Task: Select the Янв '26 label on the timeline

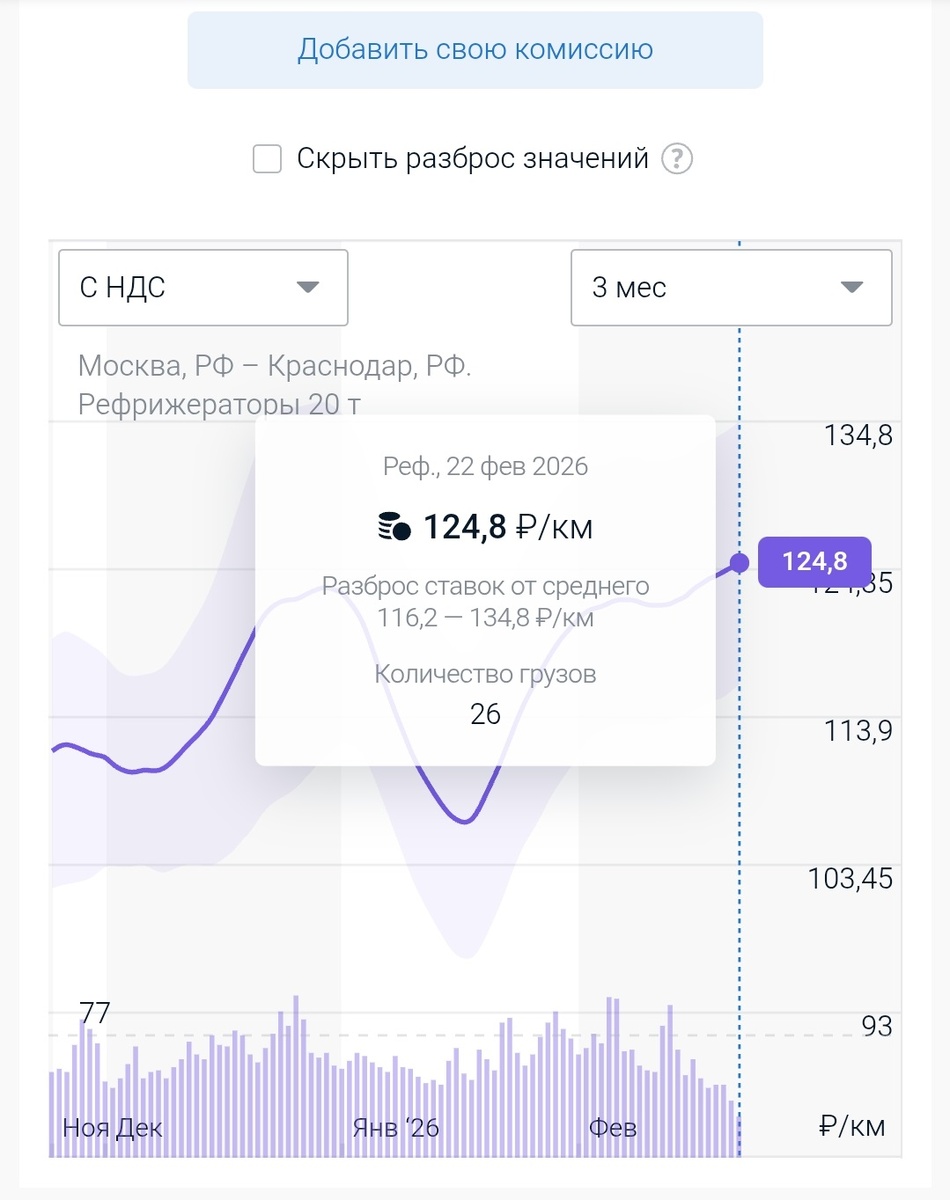Action: click(395, 1127)
